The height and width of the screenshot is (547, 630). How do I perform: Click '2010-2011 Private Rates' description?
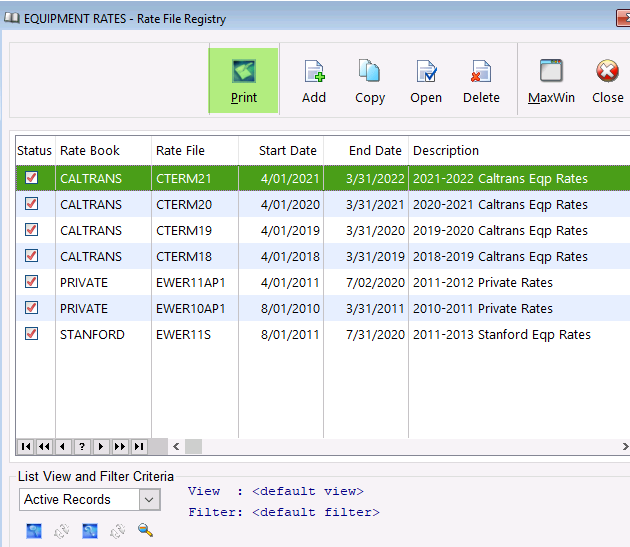(x=483, y=308)
